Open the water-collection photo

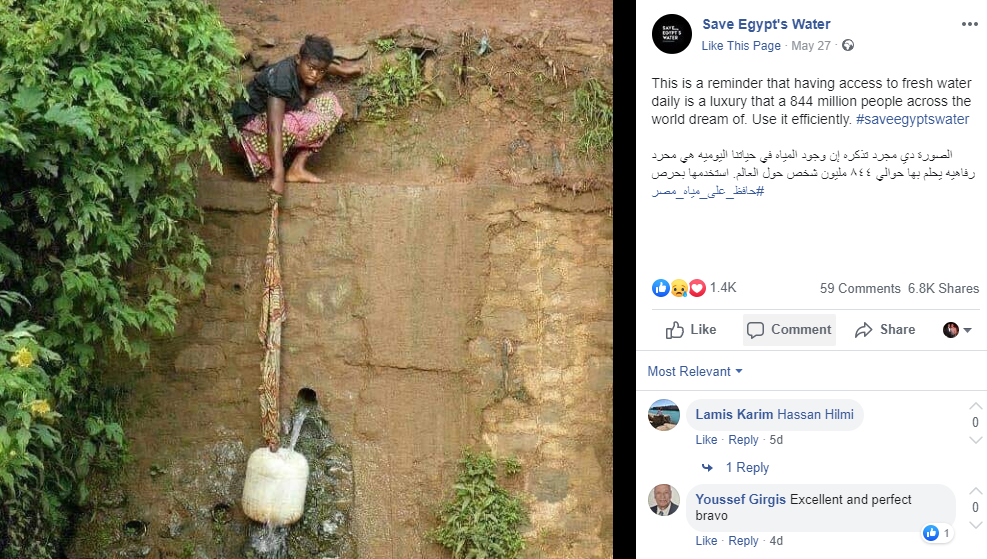pyautogui.click(x=306, y=279)
